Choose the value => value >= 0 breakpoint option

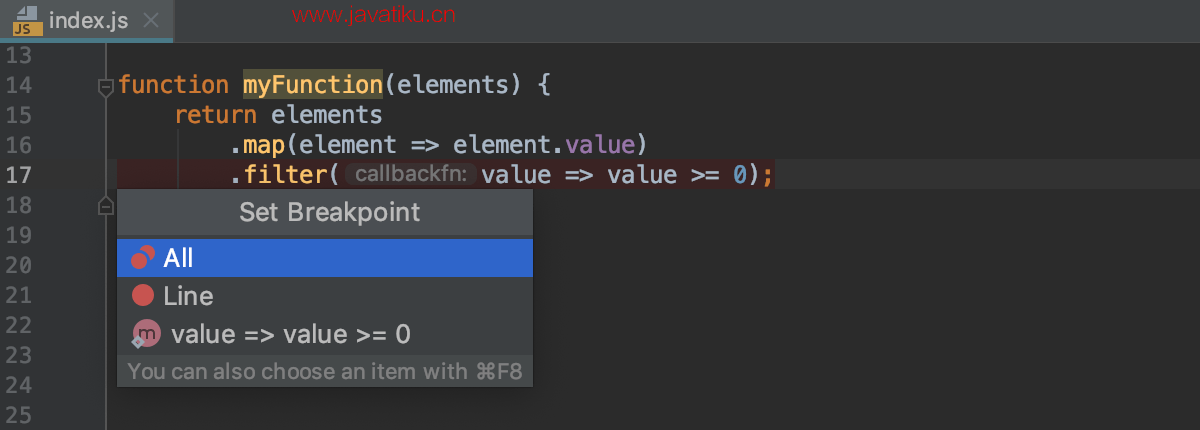pos(325,334)
